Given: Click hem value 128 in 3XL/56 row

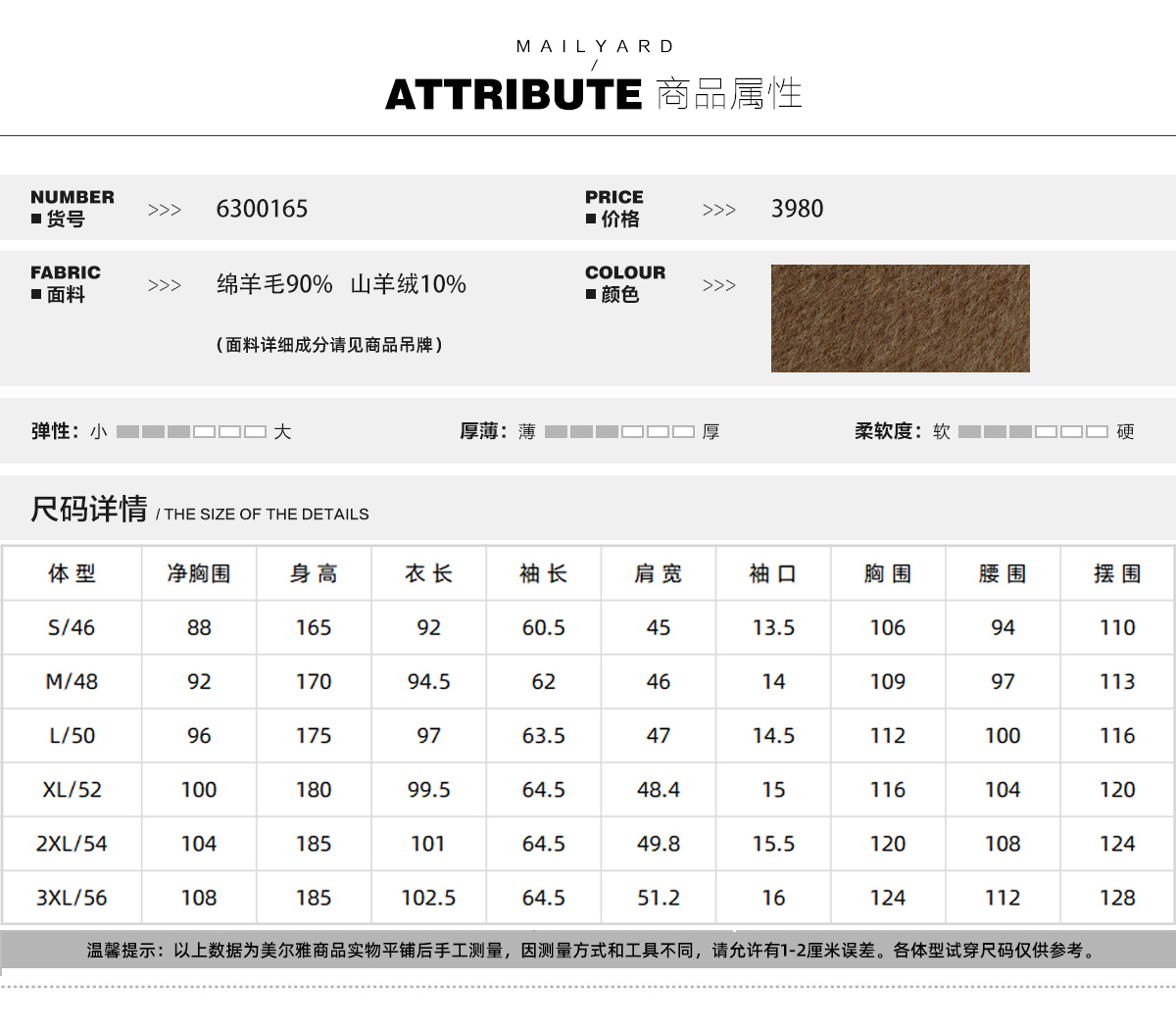Looking at the screenshot, I should click(x=1117, y=897).
